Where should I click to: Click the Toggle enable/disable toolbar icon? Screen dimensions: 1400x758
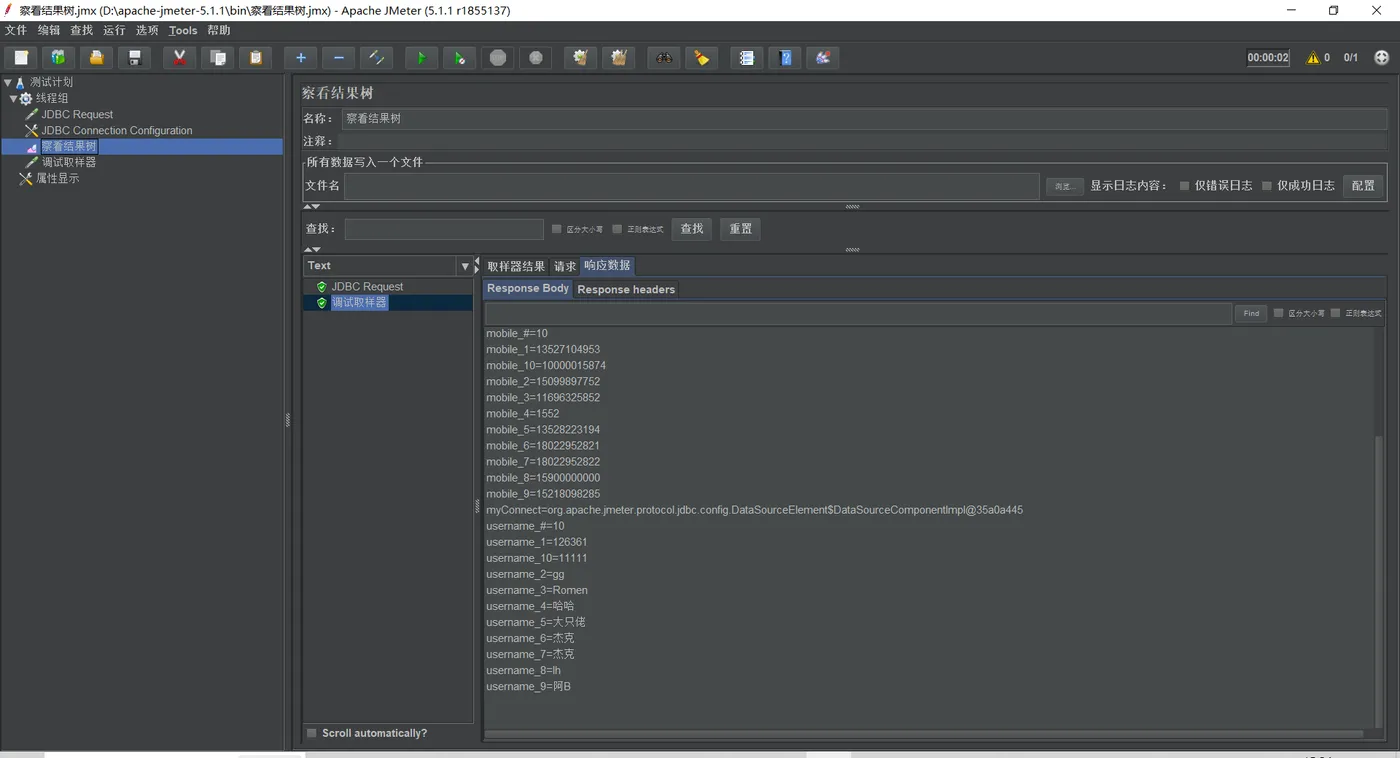pos(376,58)
